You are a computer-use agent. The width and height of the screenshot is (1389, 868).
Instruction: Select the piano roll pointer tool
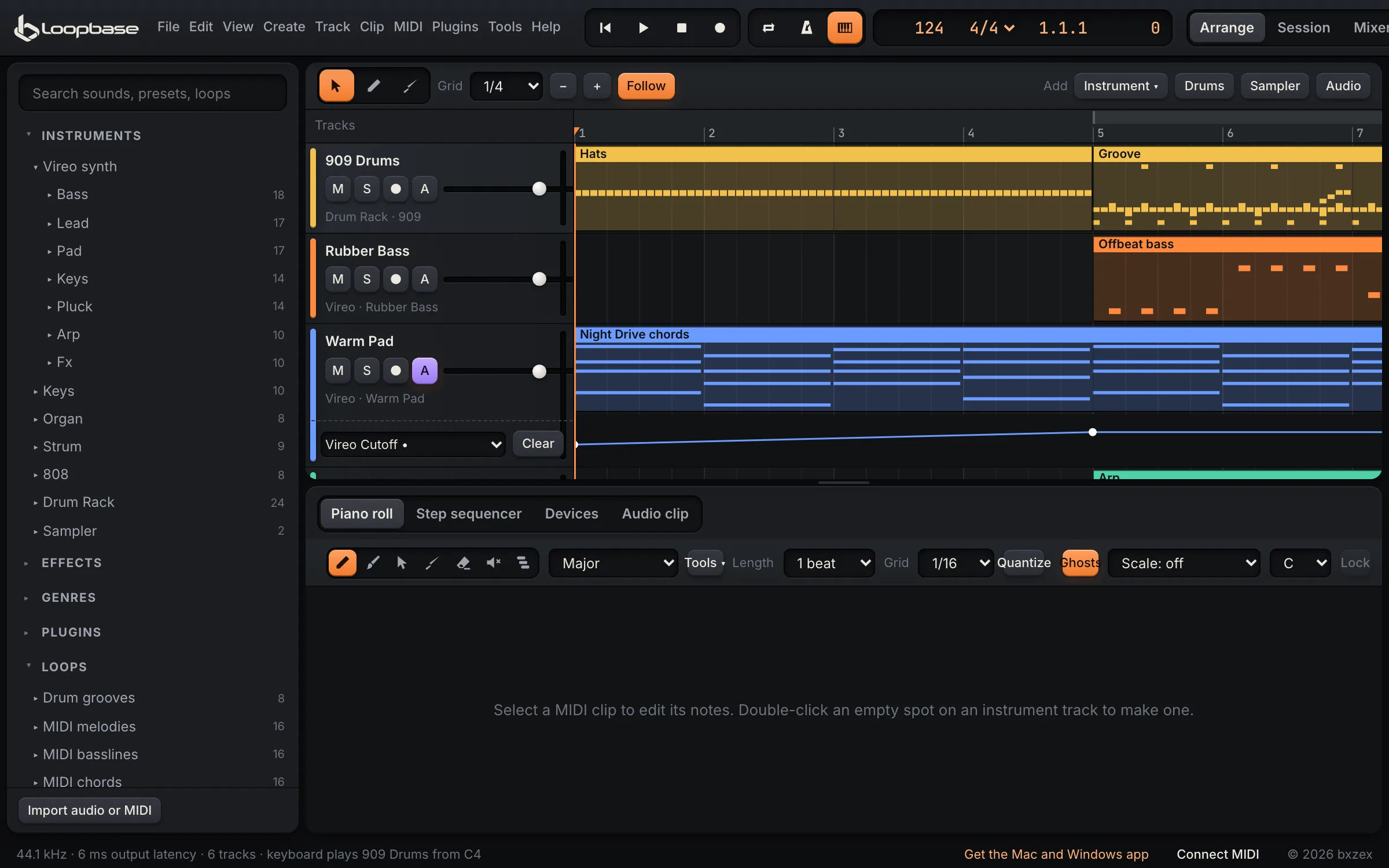click(x=402, y=562)
